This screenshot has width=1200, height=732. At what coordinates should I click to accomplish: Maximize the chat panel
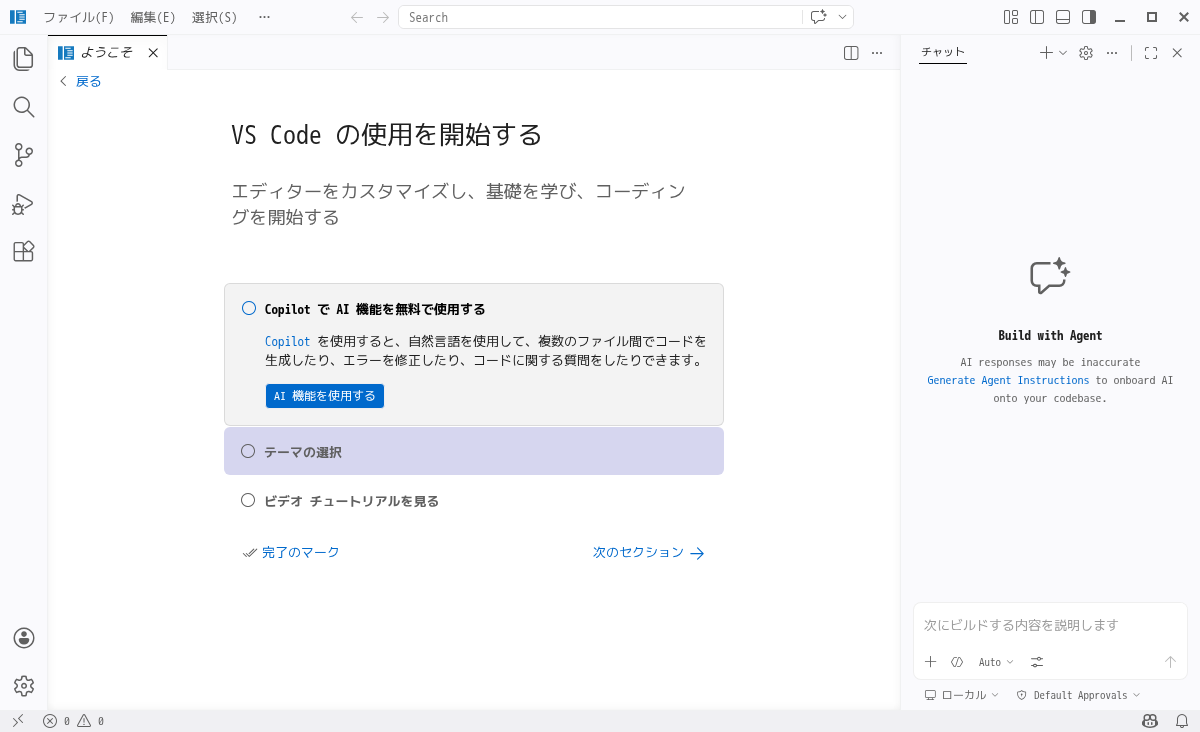pos(1151,53)
